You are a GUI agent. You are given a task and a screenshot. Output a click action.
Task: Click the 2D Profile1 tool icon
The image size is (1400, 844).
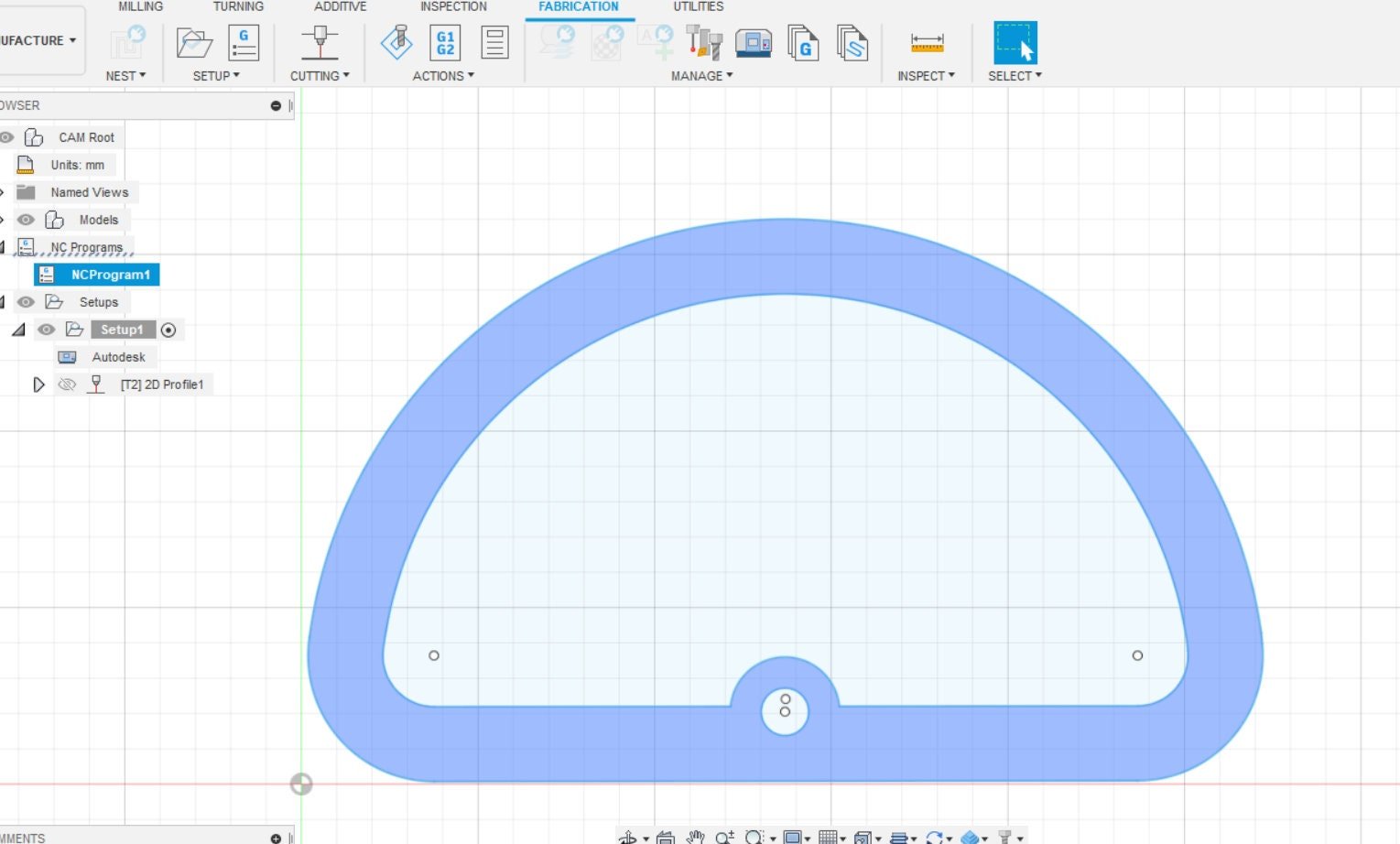coord(95,384)
